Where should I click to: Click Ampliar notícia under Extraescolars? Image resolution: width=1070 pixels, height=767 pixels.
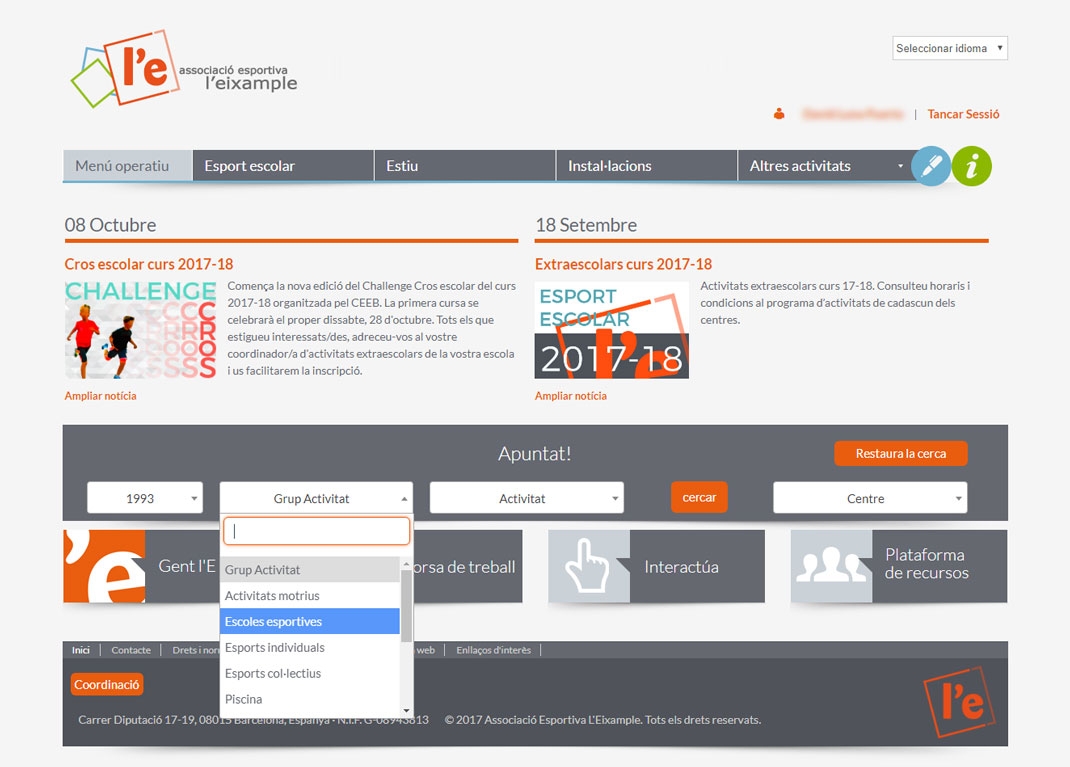[x=570, y=396]
